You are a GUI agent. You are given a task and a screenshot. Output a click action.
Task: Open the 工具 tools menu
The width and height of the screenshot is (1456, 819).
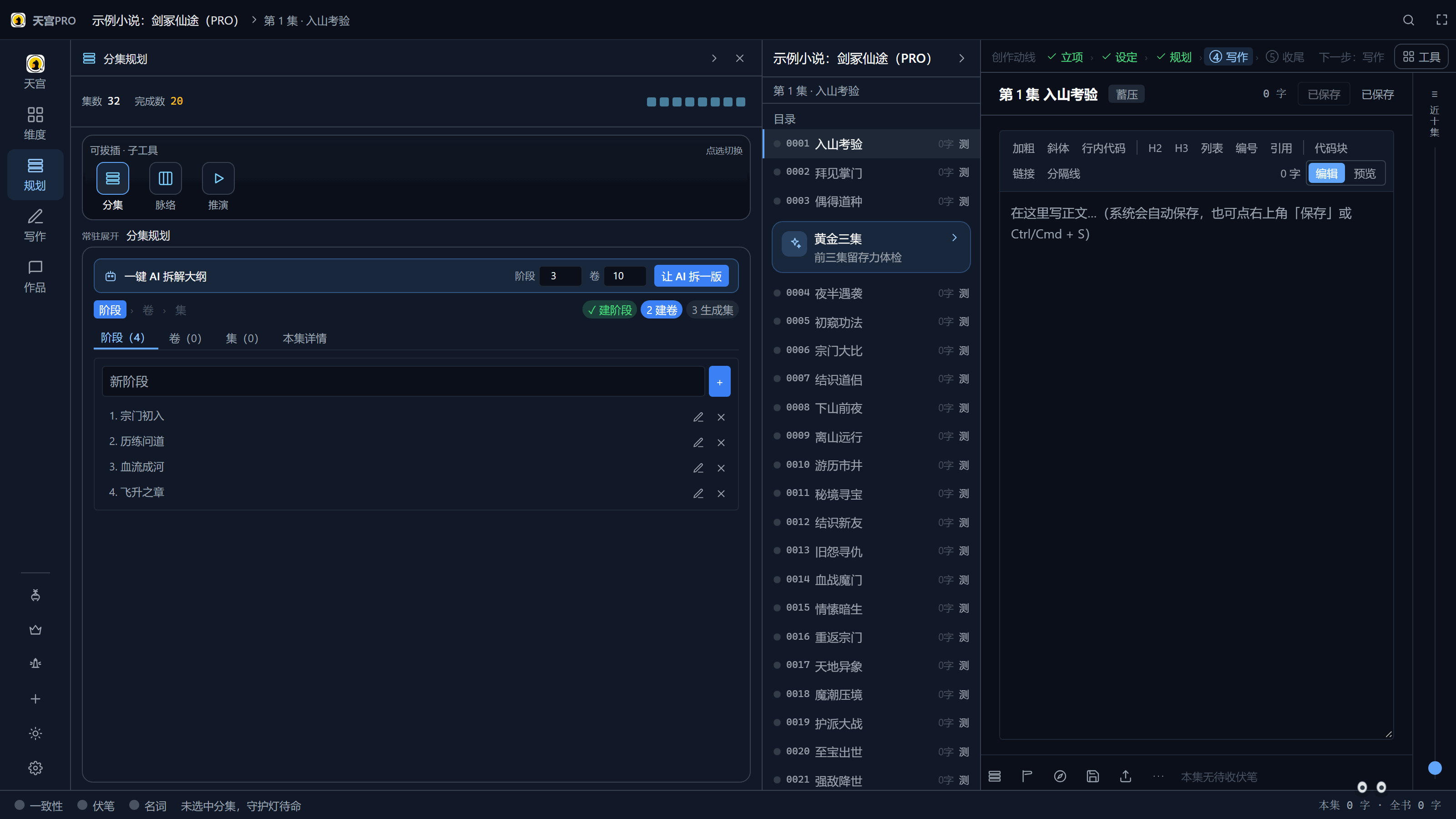pos(1421,57)
